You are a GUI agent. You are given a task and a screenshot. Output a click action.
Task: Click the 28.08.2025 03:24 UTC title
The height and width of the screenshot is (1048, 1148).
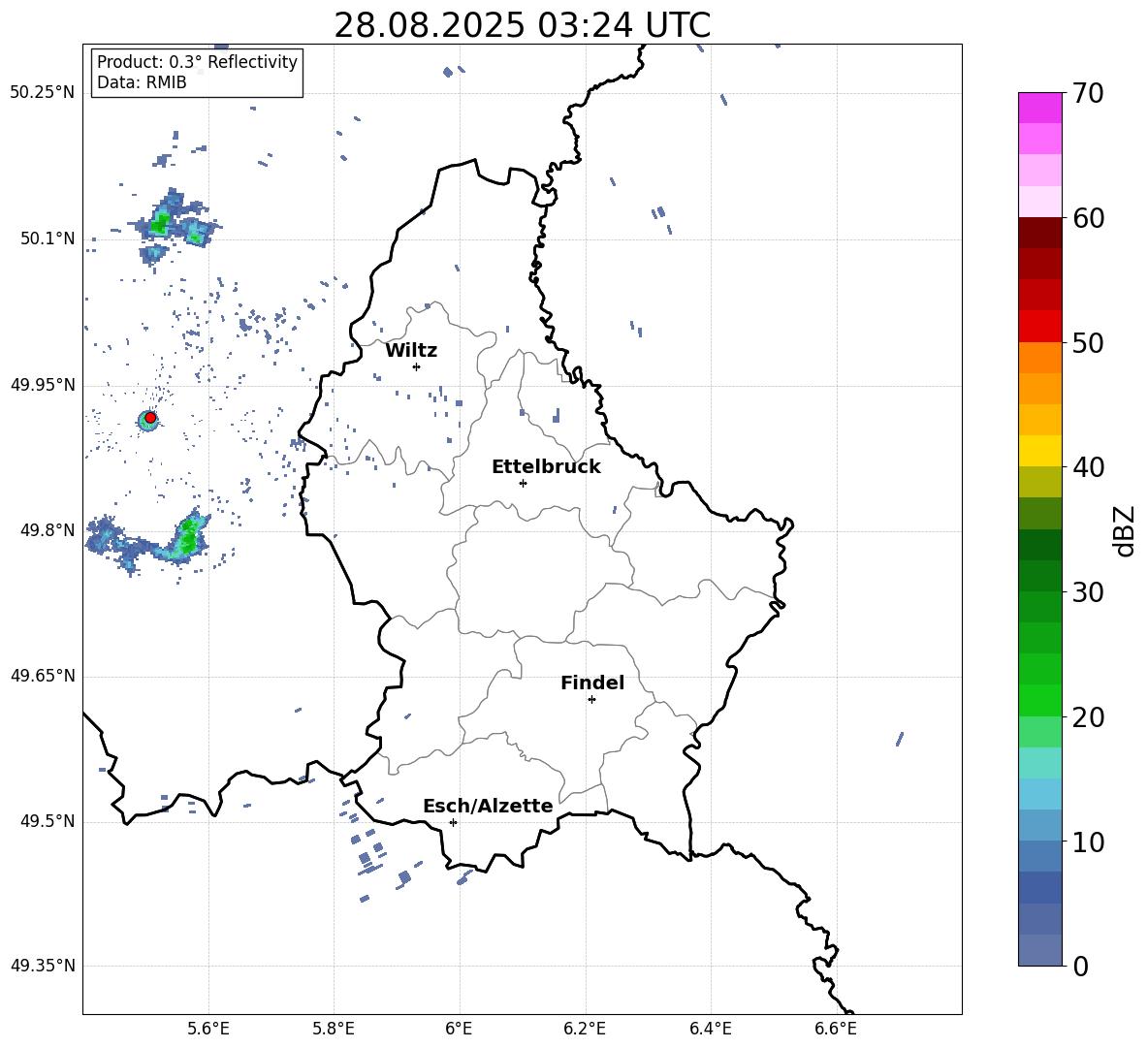(522, 25)
